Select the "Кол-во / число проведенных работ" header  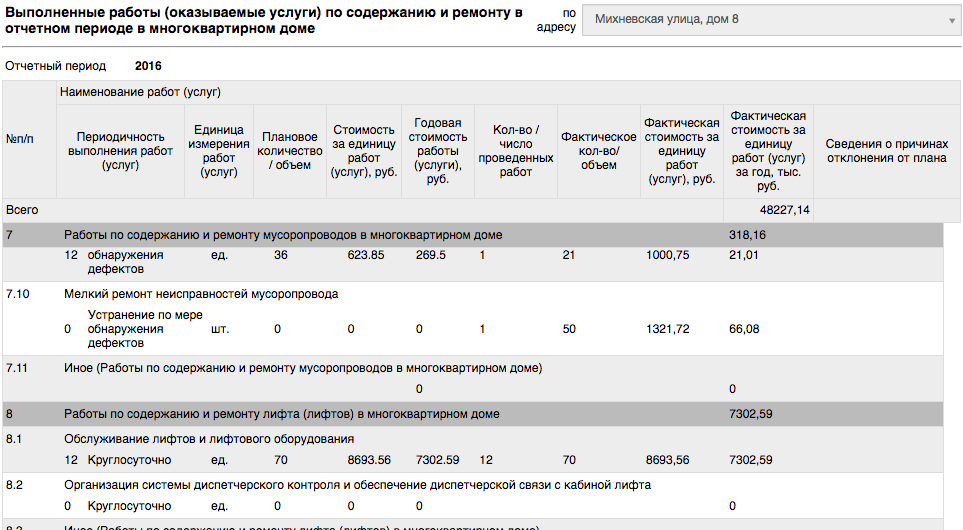click(515, 151)
